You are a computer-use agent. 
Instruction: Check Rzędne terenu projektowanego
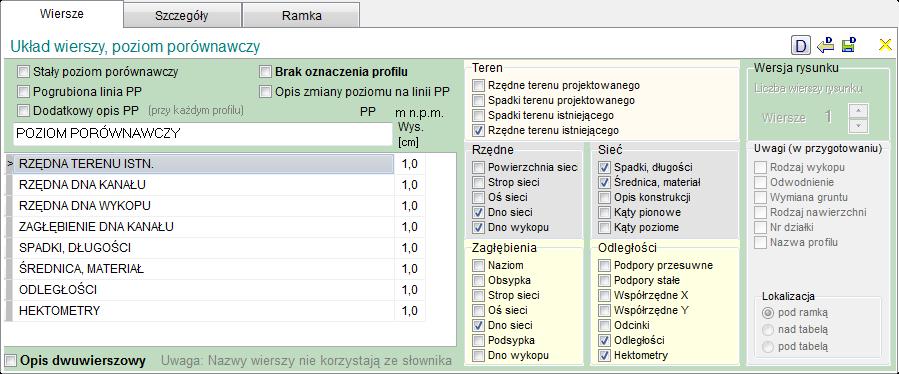(478, 85)
